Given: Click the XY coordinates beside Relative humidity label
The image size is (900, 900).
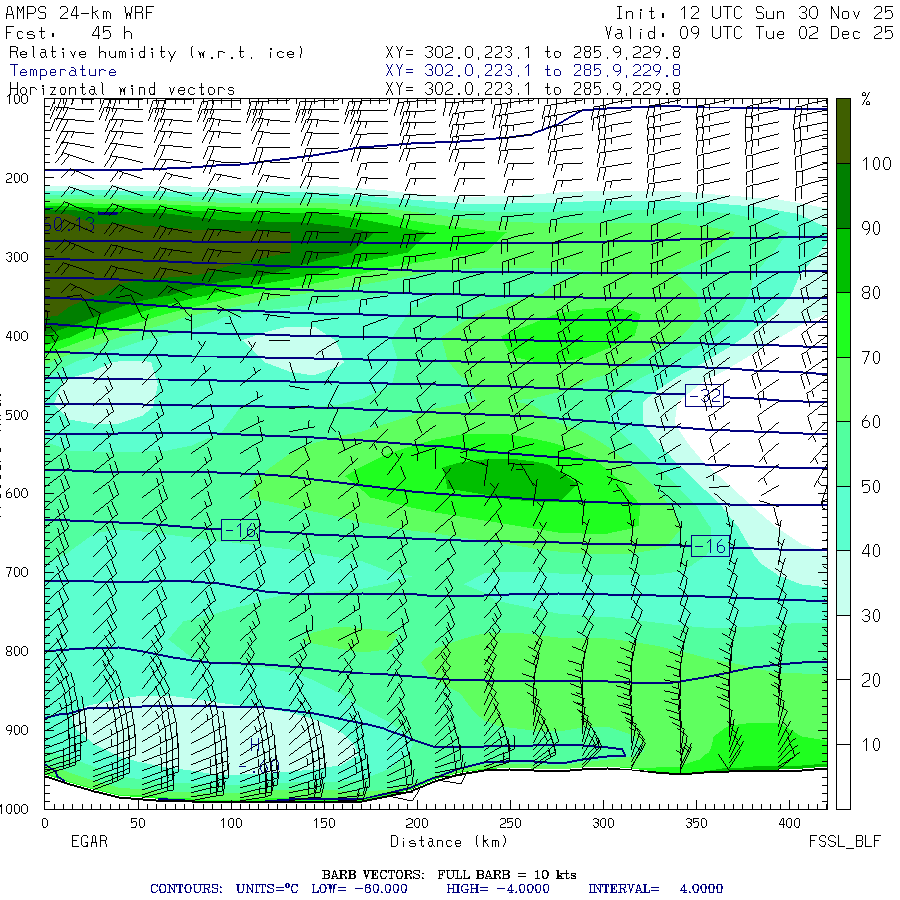Looking at the screenshot, I should coord(533,53).
